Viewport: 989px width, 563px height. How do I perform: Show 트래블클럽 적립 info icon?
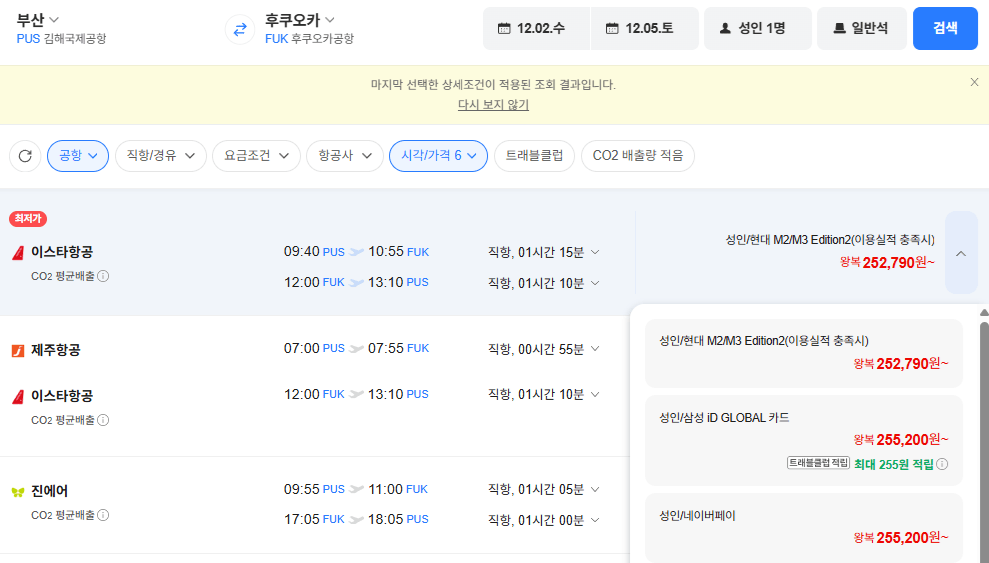[942, 464]
